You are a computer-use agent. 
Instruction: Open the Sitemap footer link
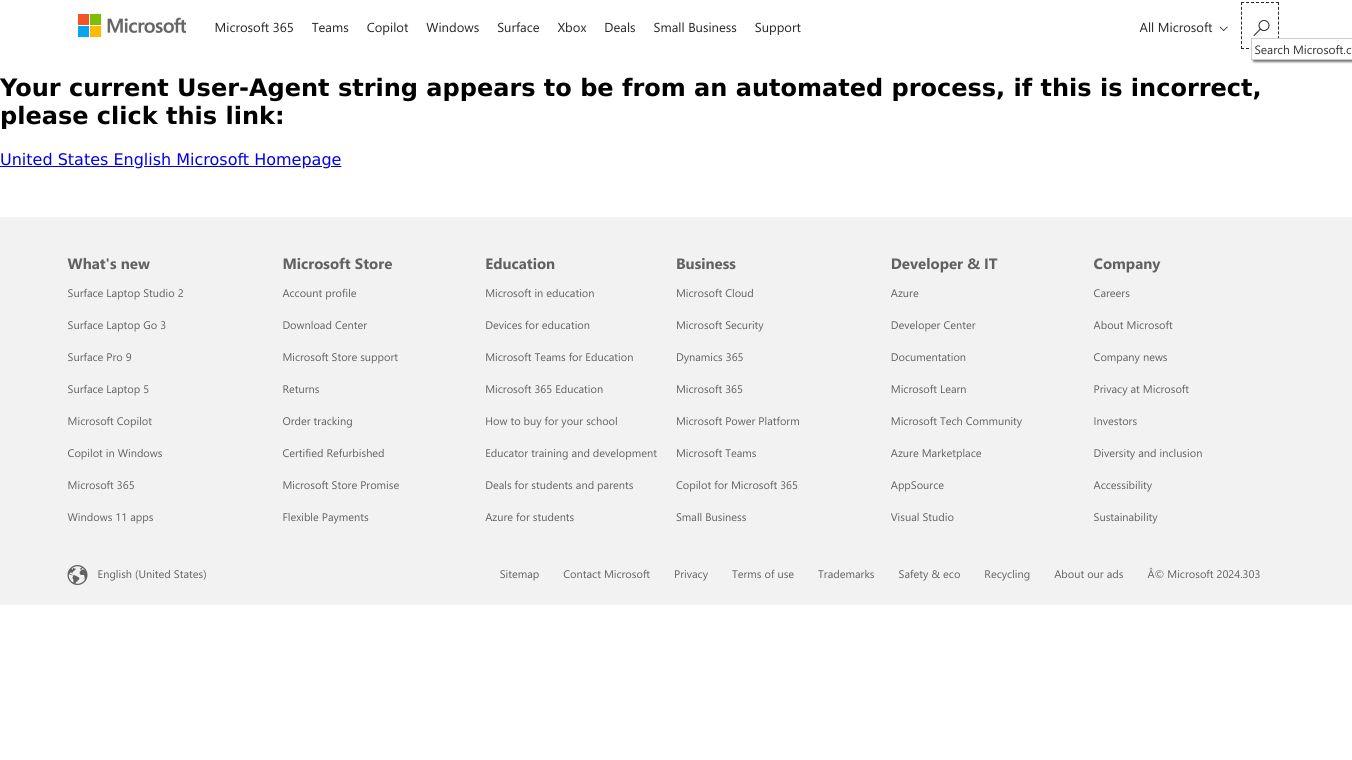pyautogui.click(x=519, y=574)
